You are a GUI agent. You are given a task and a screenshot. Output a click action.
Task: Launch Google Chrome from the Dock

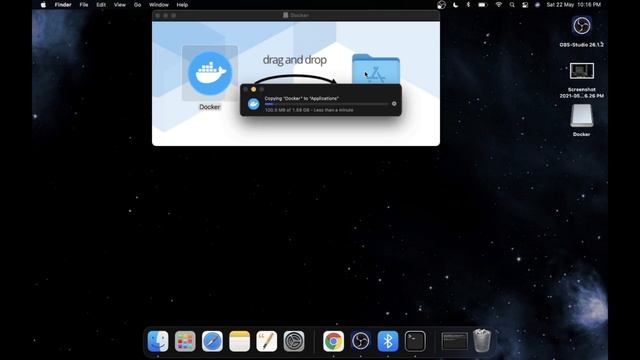point(333,341)
